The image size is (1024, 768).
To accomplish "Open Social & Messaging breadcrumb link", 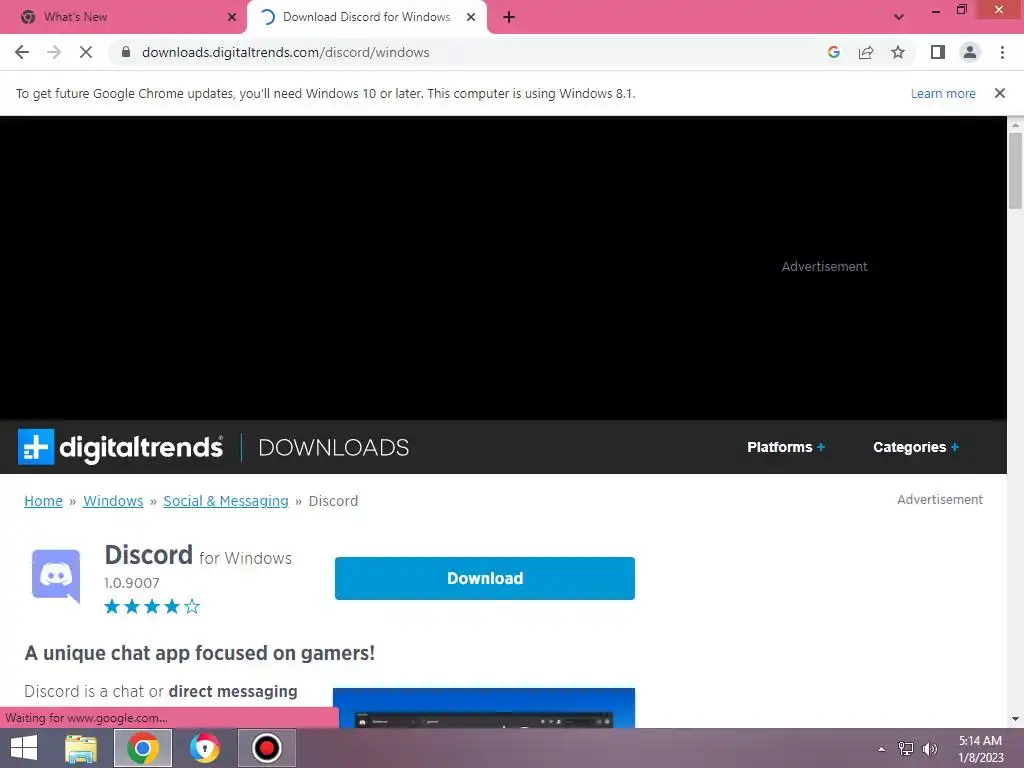I will [226, 501].
